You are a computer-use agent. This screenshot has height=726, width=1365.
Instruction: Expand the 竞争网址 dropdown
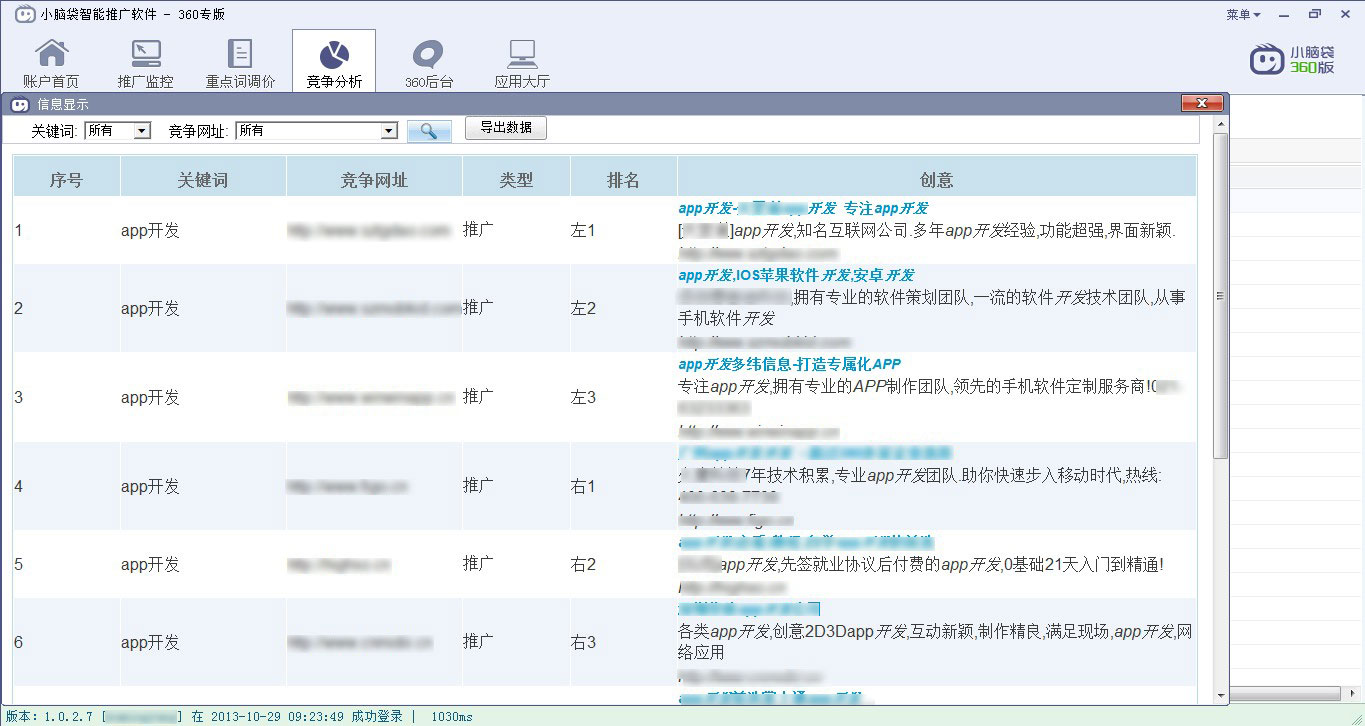point(389,131)
